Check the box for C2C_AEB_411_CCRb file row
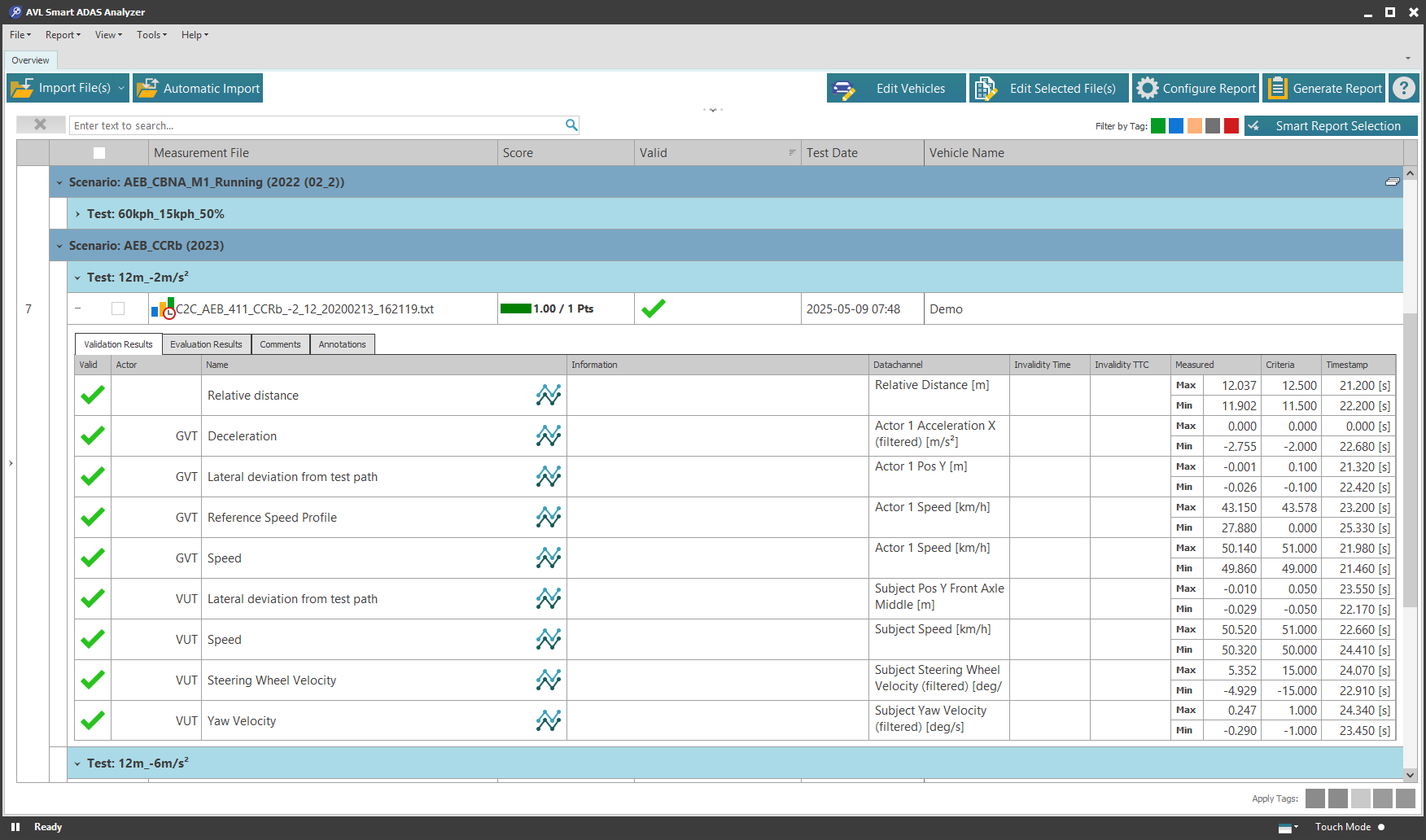Image resolution: width=1426 pixels, height=840 pixels. 118,308
